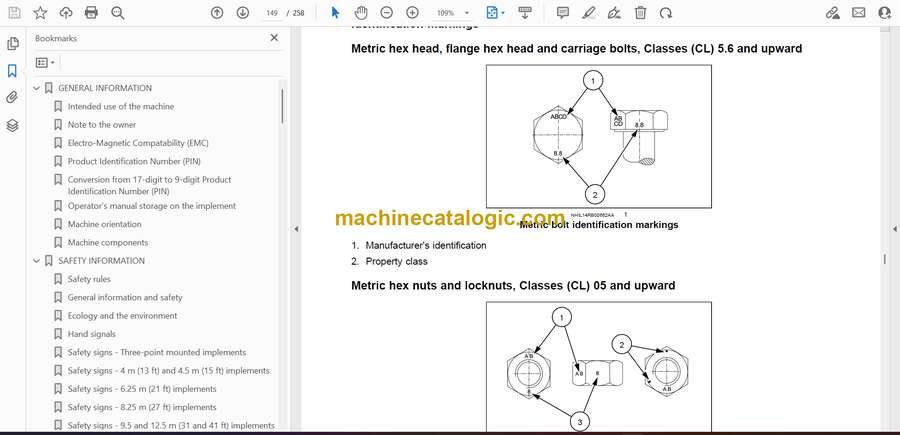Close the Bookmarks panel

274,38
